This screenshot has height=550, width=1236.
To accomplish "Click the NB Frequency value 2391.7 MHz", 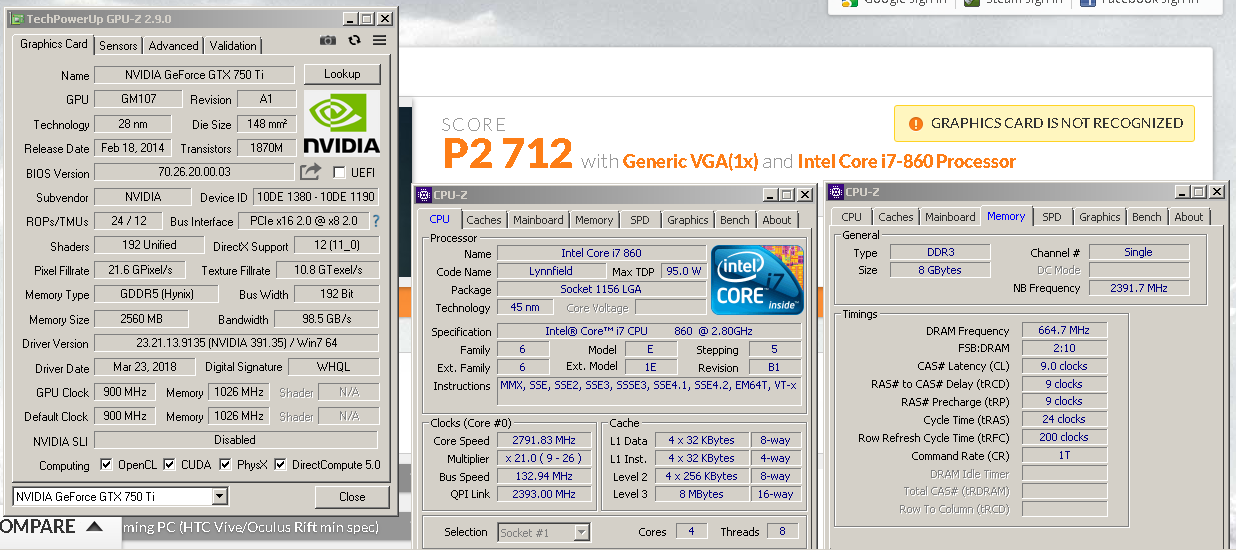I will pos(1138,288).
